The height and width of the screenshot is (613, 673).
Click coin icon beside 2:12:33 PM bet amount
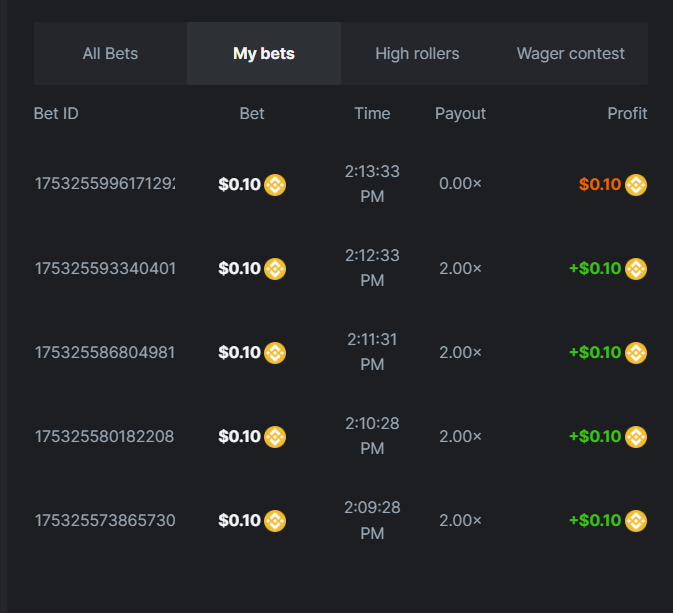(x=275, y=269)
